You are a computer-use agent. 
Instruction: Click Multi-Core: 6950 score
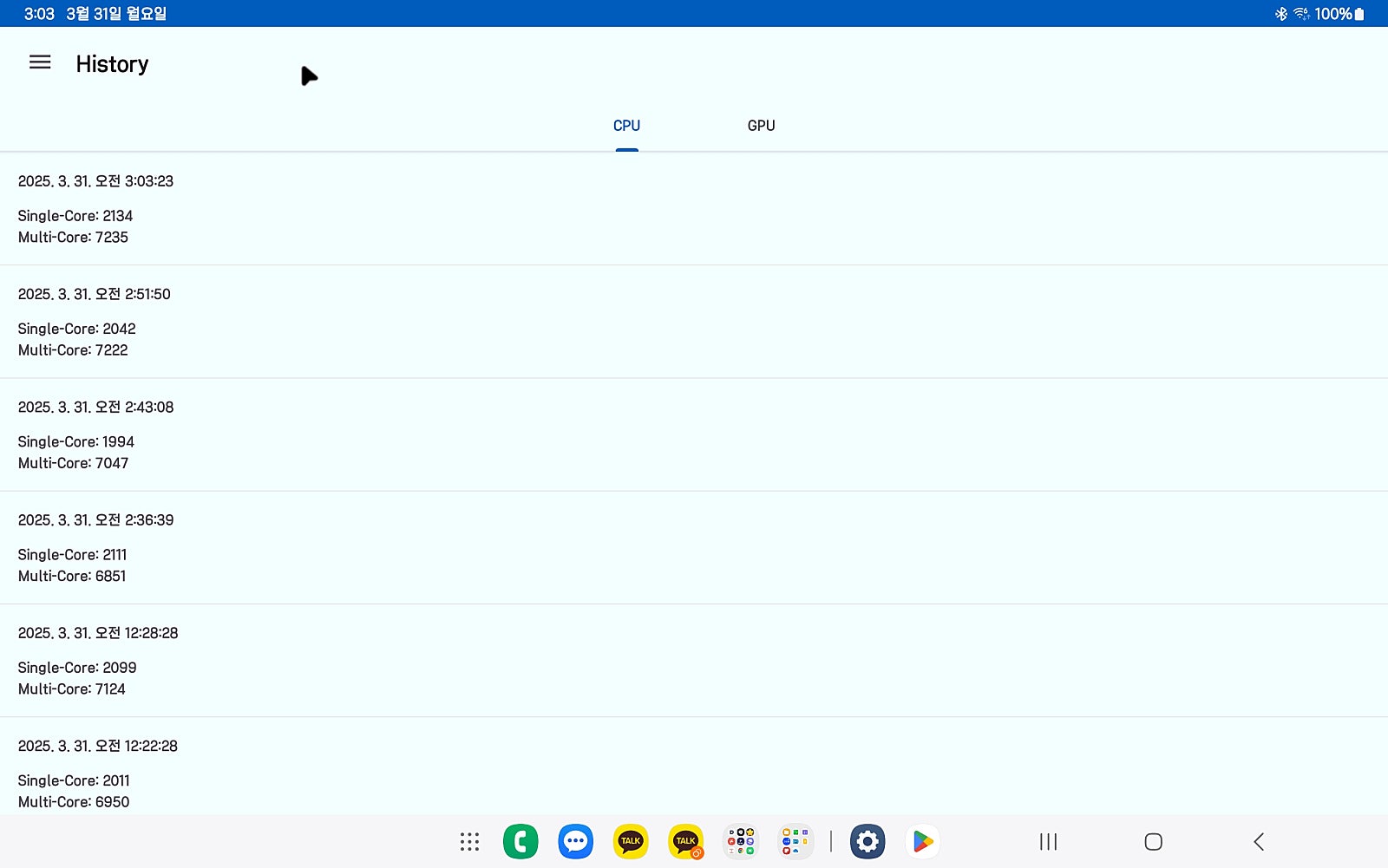[x=74, y=802]
